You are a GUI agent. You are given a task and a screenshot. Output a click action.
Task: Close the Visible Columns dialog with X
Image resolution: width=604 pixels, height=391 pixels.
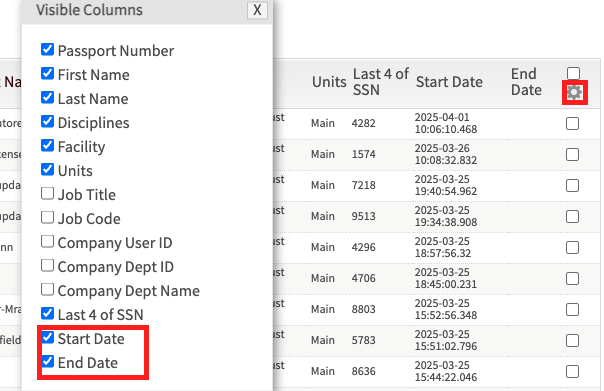pos(257,10)
